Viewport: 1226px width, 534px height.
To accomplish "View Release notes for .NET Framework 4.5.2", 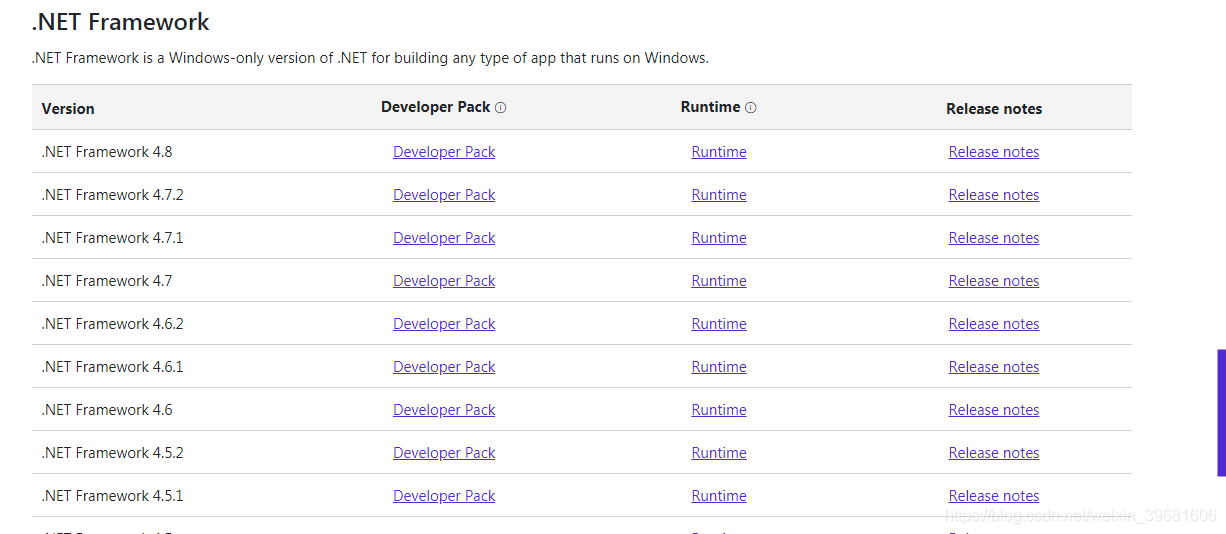I will pos(994,453).
